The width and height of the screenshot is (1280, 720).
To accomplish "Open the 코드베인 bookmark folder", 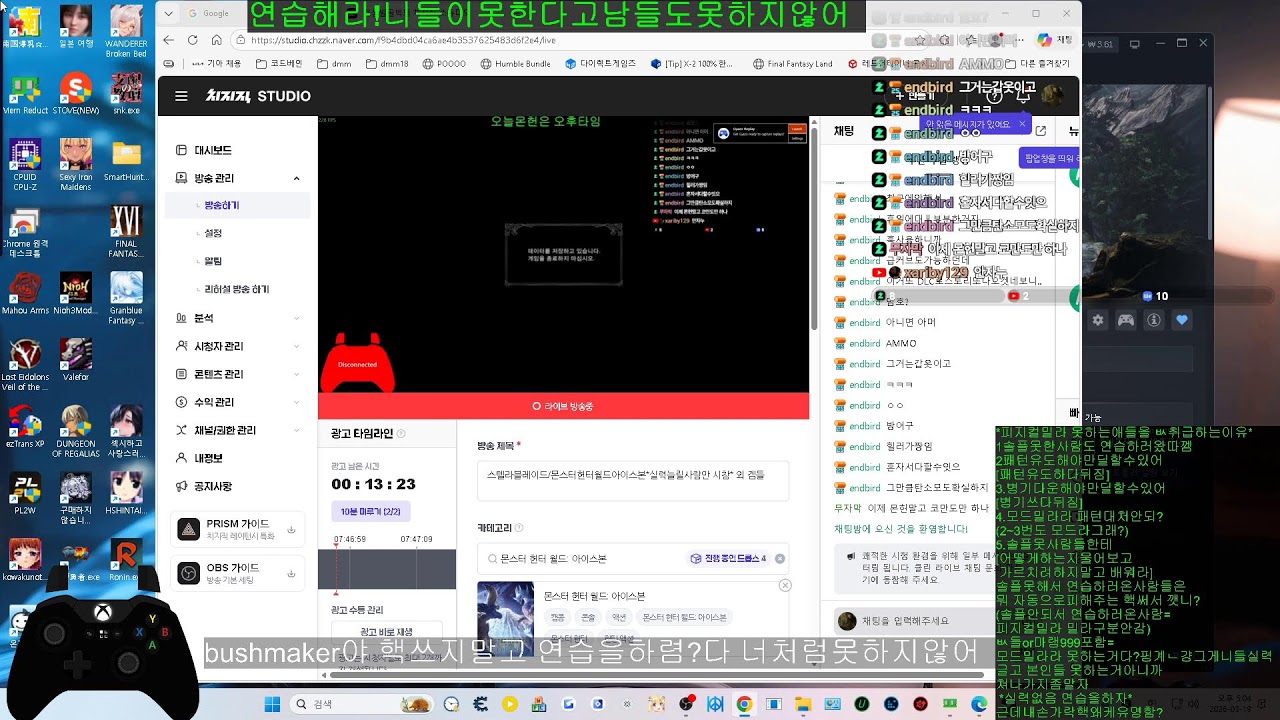I will tap(279, 64).
